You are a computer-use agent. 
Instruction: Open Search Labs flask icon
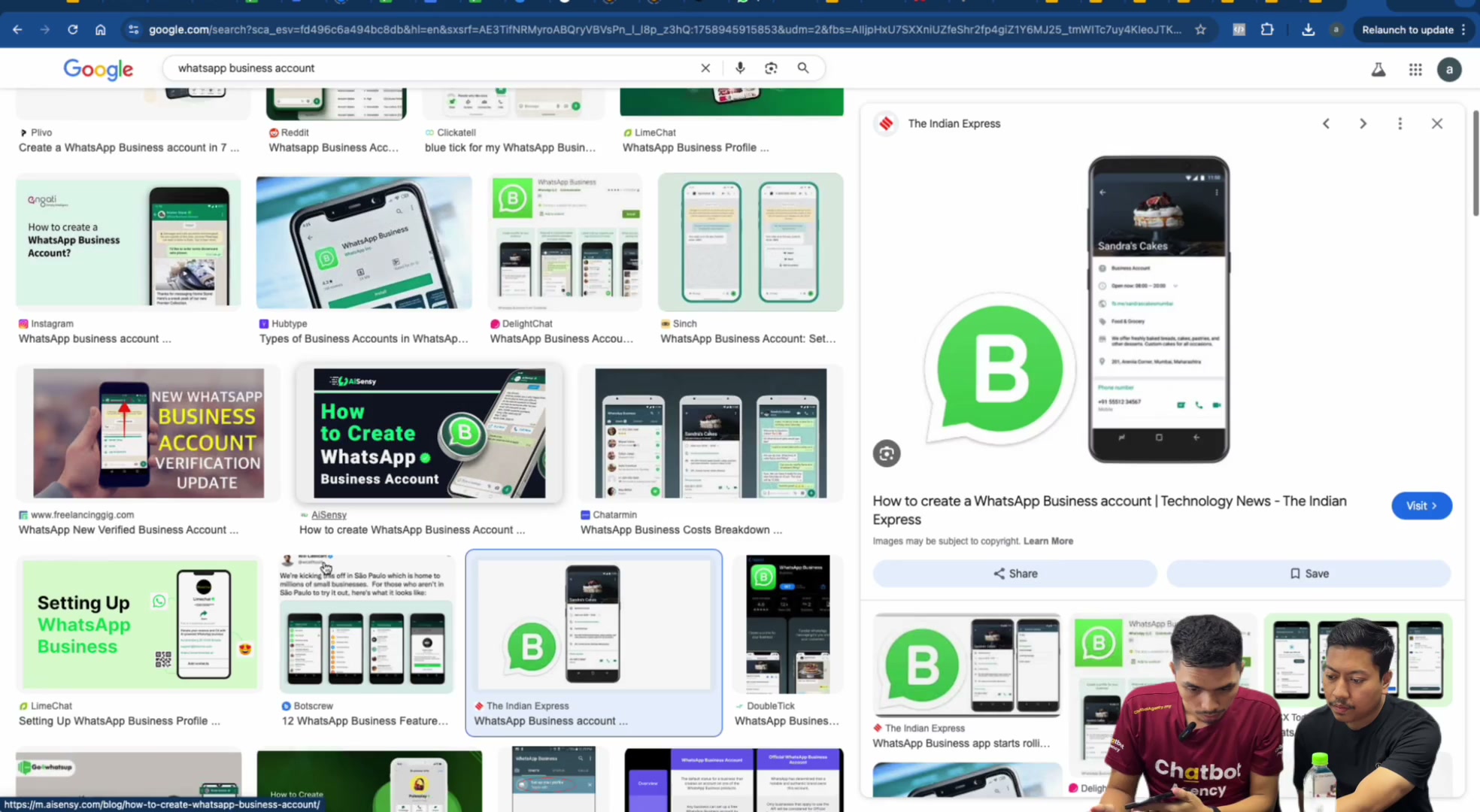point(1378,69)
